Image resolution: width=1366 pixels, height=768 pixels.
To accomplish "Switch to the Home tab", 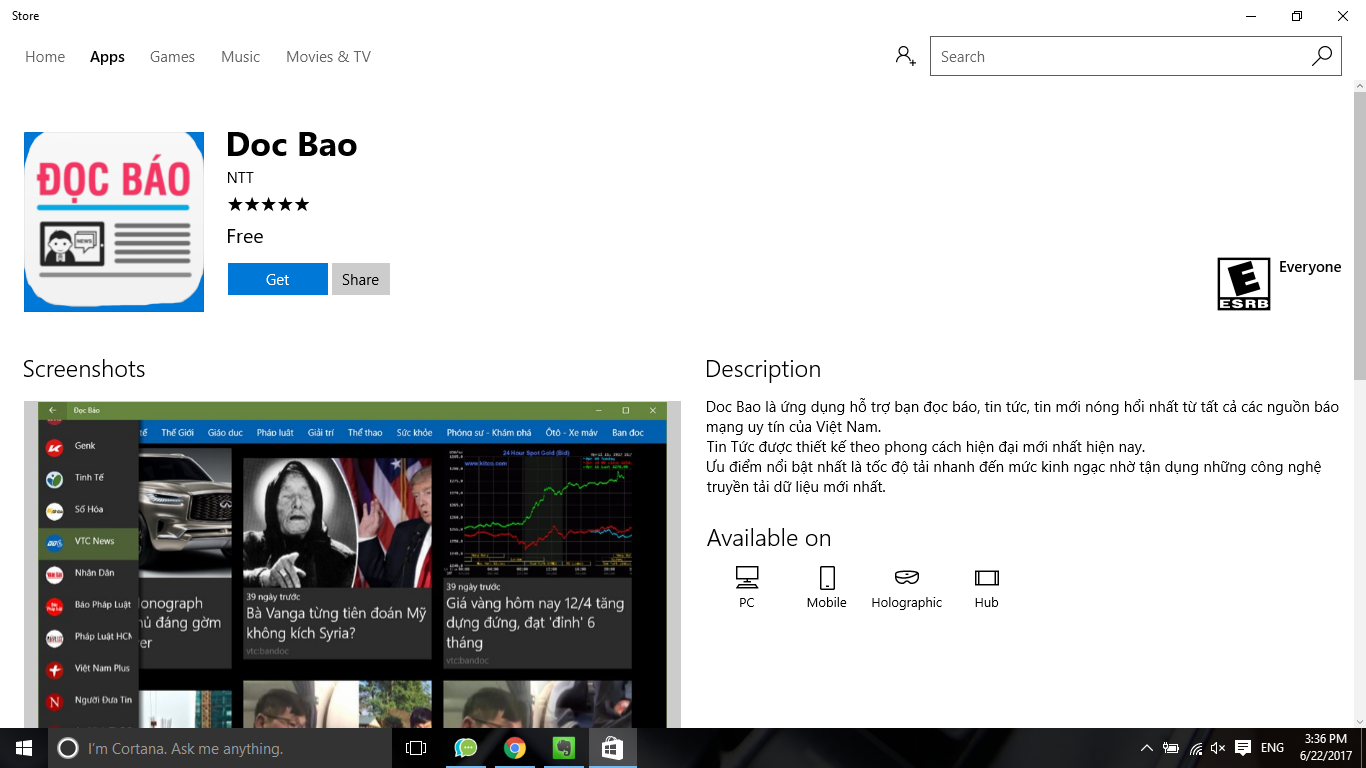I will pyautogui.click(x=44, y=56).
